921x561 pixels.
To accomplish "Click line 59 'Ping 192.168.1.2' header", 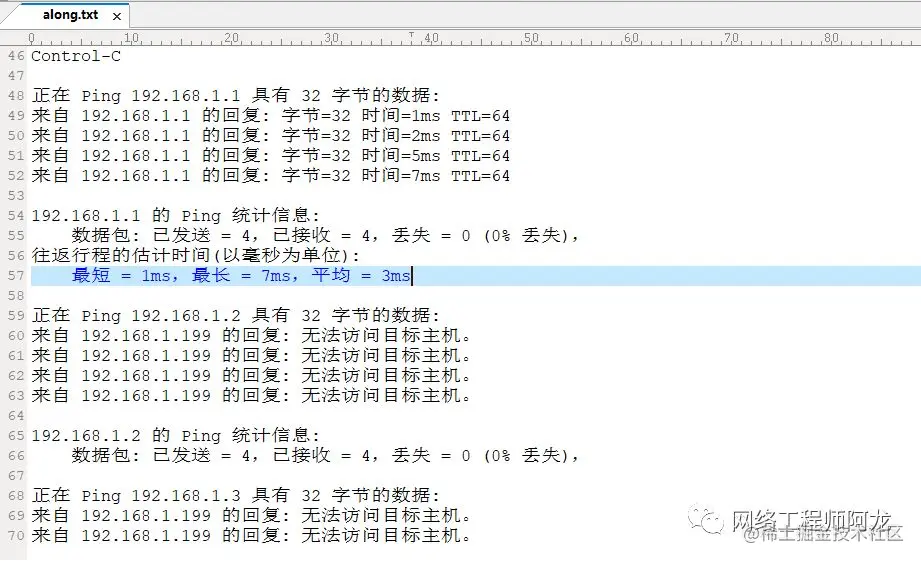I will [x=236, y=315].
